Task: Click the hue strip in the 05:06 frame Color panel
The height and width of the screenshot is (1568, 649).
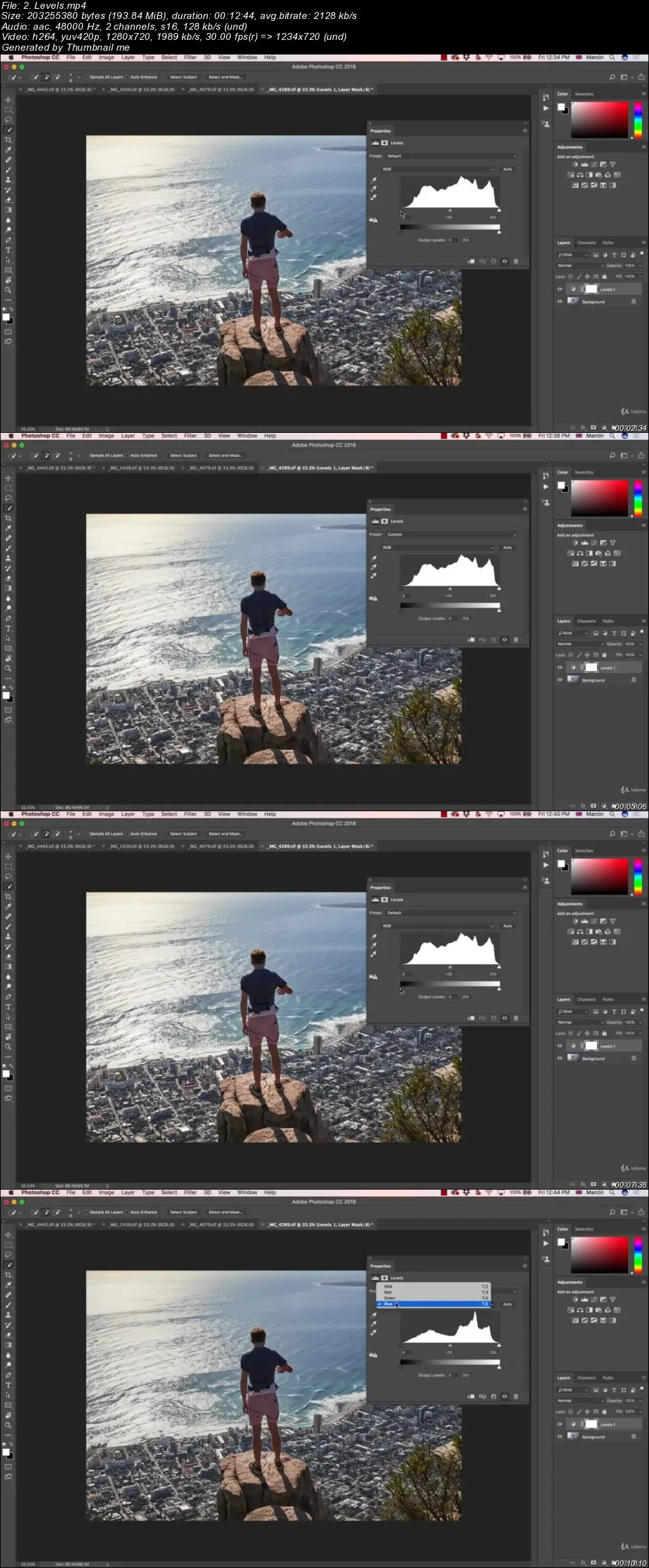Action: pyautogui.click(x=638, y=499)
